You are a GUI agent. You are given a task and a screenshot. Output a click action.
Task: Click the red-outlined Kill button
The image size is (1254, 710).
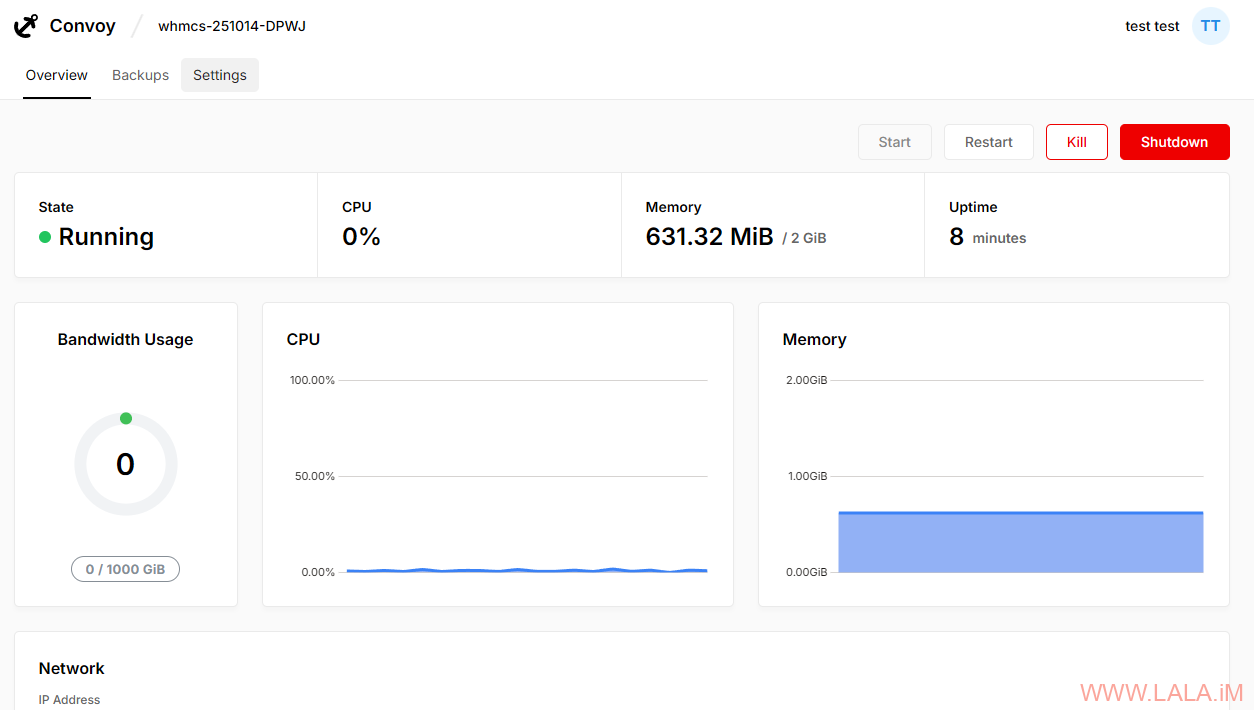[1076, 142]
